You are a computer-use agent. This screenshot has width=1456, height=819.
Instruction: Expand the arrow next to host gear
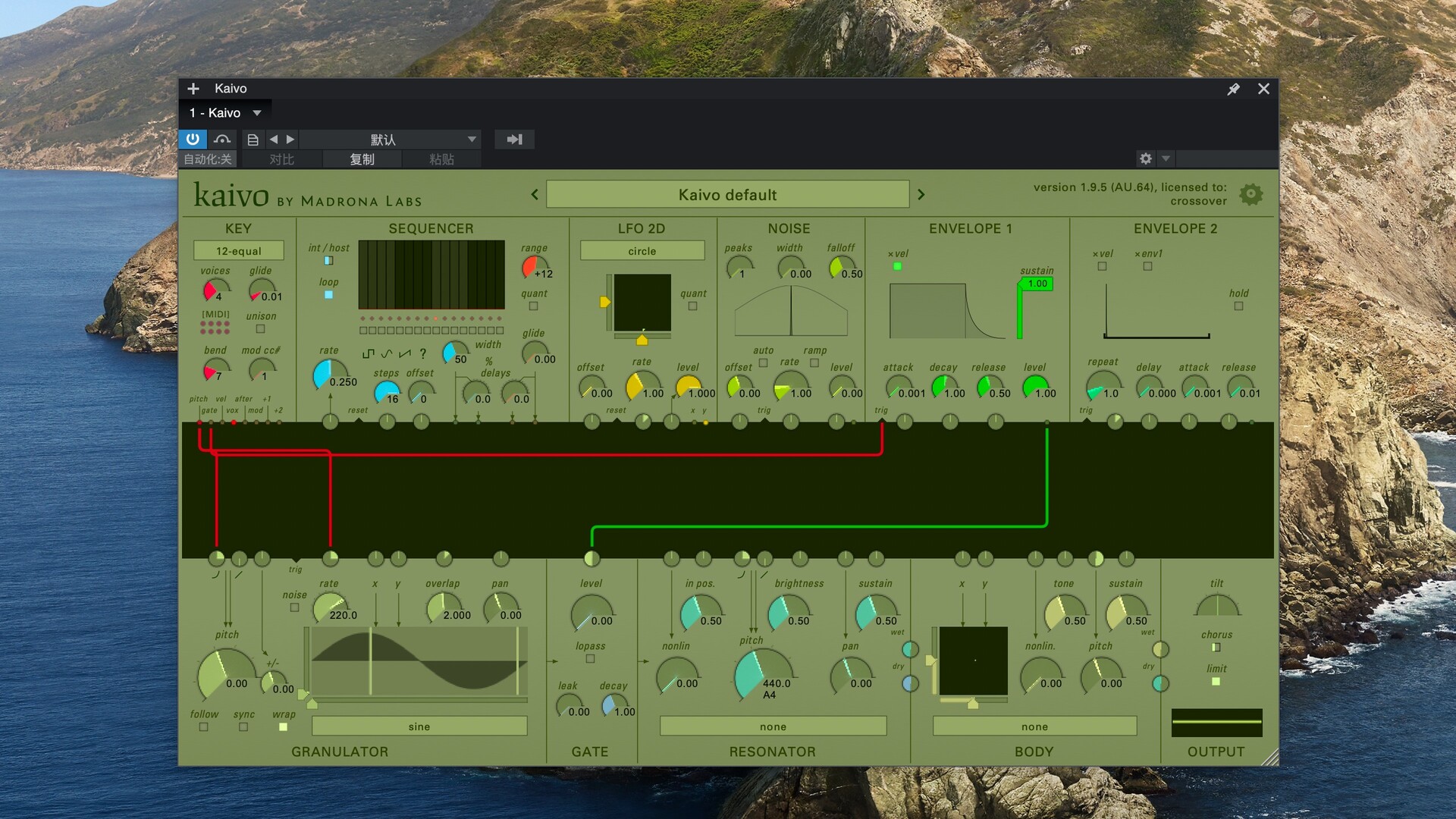[x=1166, y=158]
